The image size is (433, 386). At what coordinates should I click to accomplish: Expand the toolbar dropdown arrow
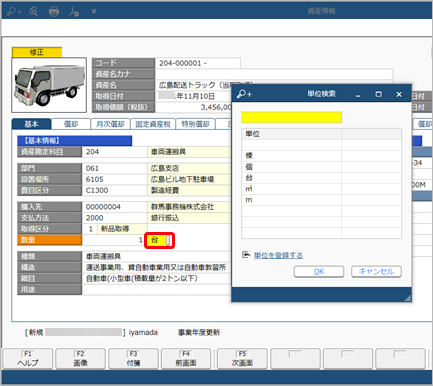[94, 12]
